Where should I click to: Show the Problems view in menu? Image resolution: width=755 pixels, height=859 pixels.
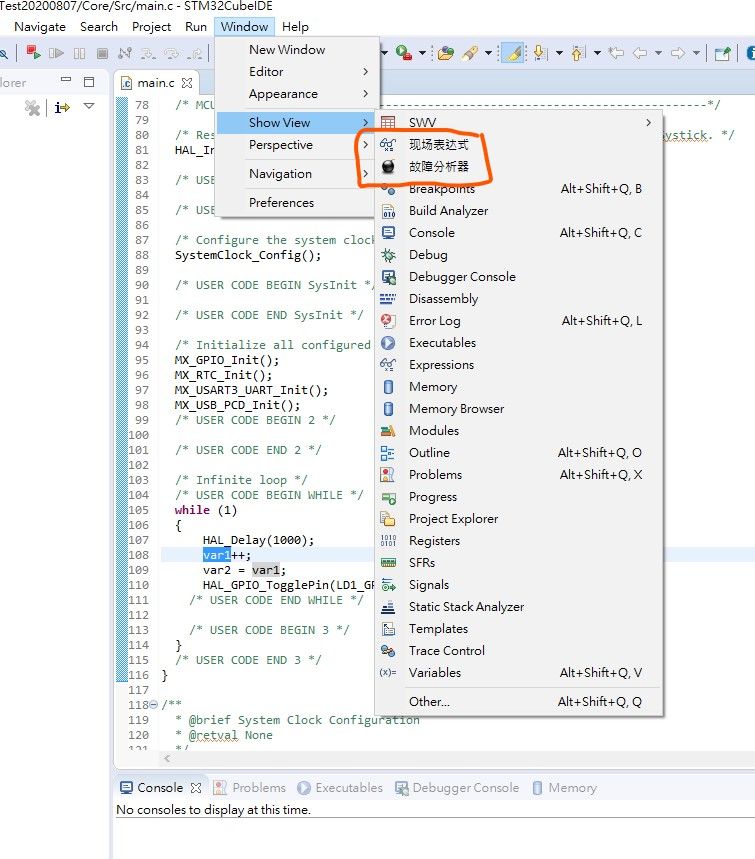point(518,474)
